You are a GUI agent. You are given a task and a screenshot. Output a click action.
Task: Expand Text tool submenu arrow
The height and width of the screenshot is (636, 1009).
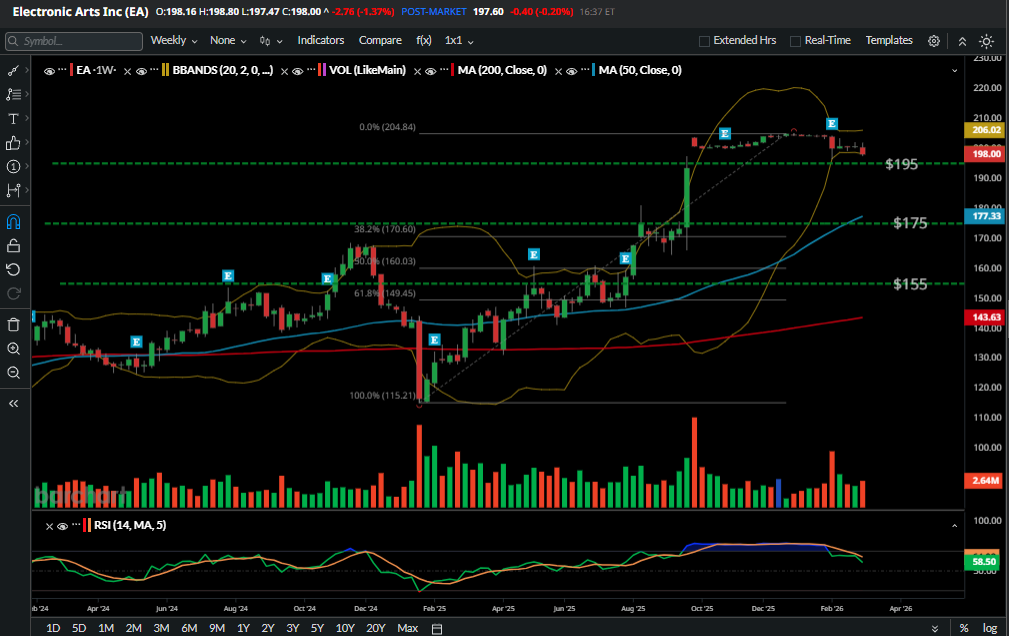[x=26, y=118]
